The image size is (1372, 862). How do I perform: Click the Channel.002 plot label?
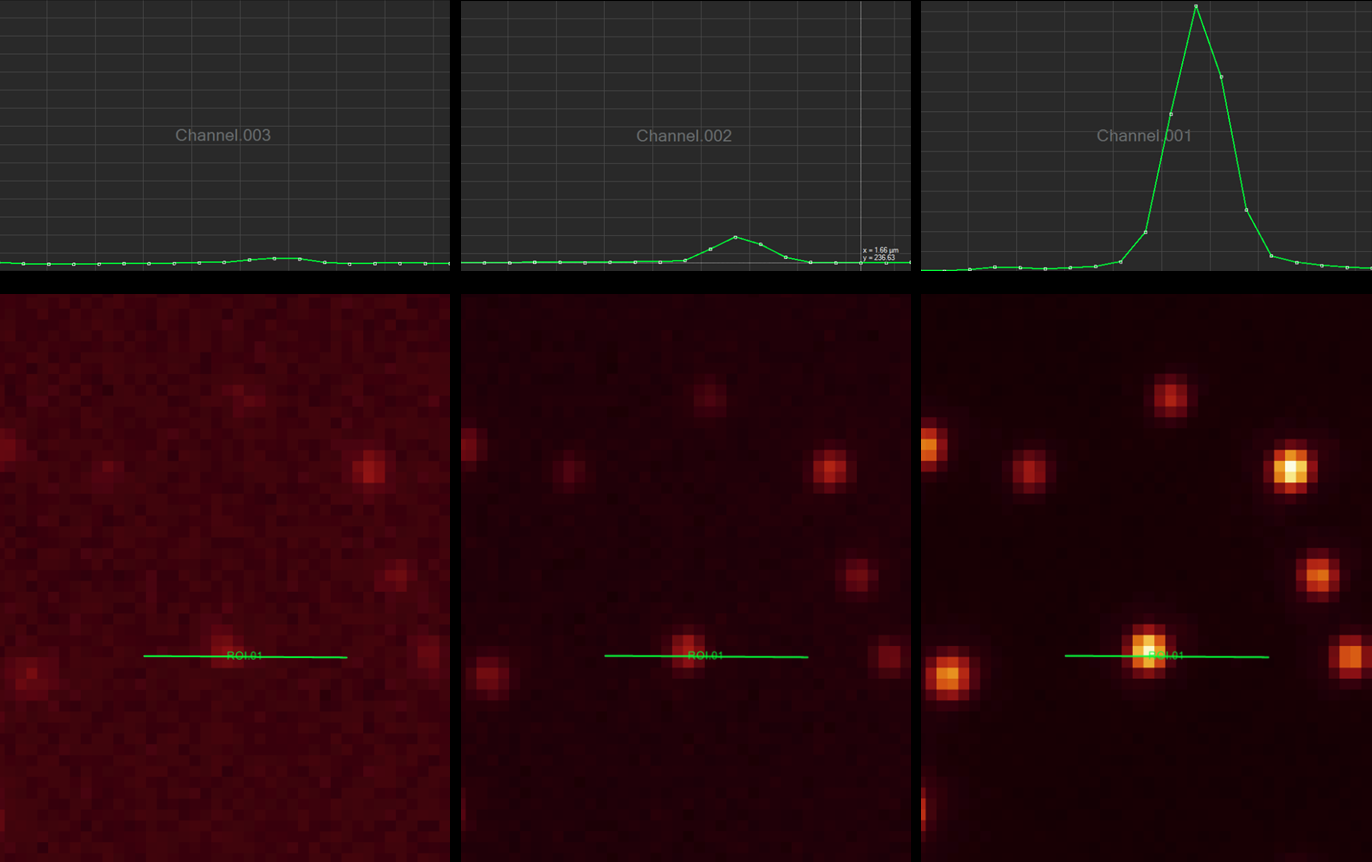[x=684, y=135]
